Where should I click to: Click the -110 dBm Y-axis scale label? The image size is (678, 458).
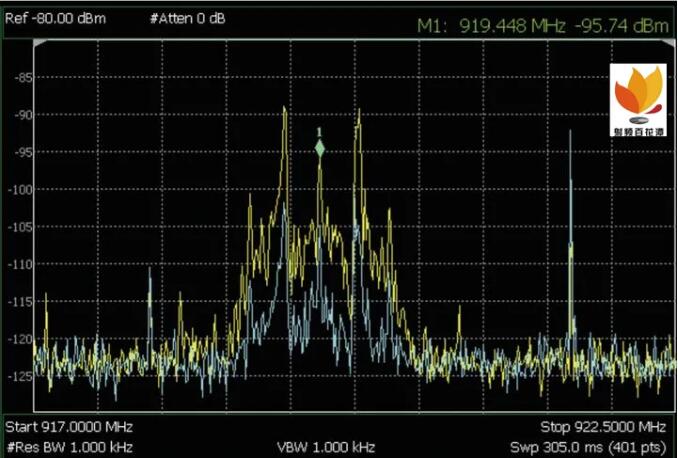click(19, 264)
